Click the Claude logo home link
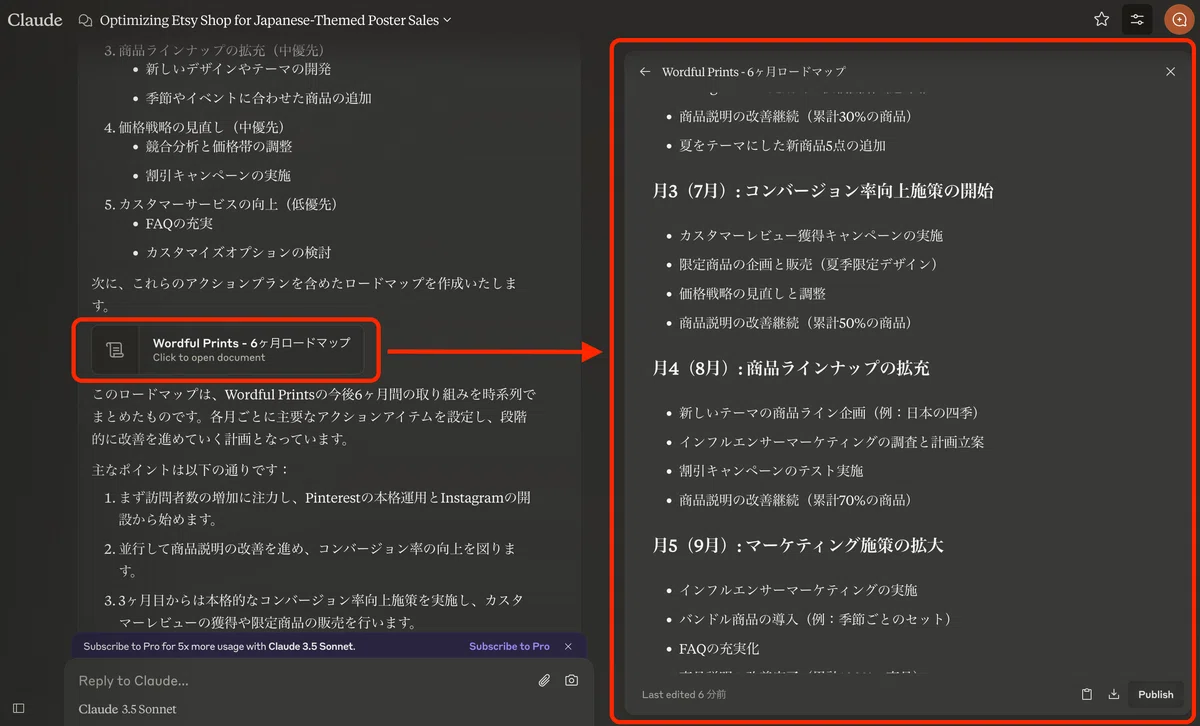1200x726 pixels. point(35,20)
